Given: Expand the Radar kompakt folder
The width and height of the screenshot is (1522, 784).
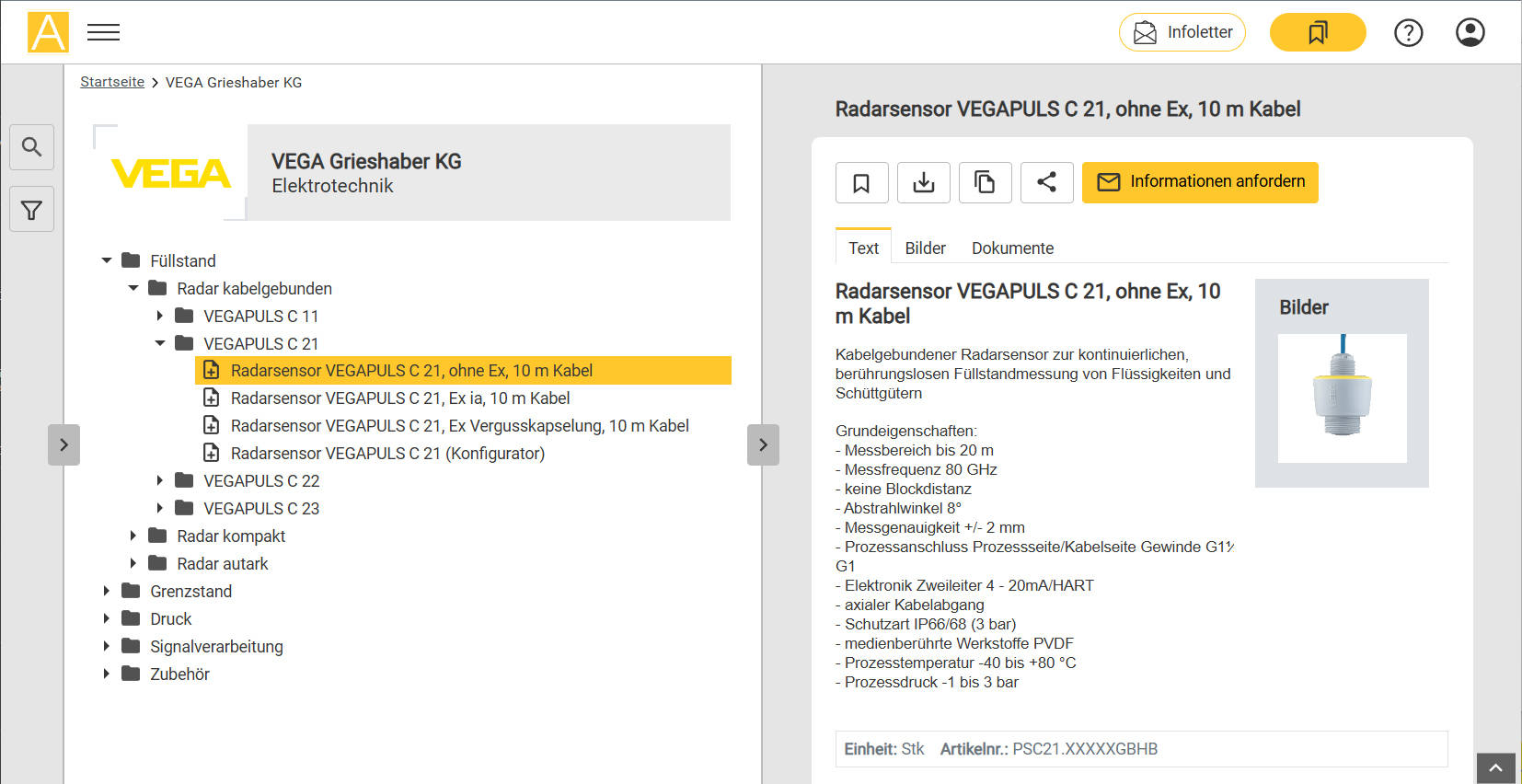Looking at the screenshot, I should click(x=133, y=536).
